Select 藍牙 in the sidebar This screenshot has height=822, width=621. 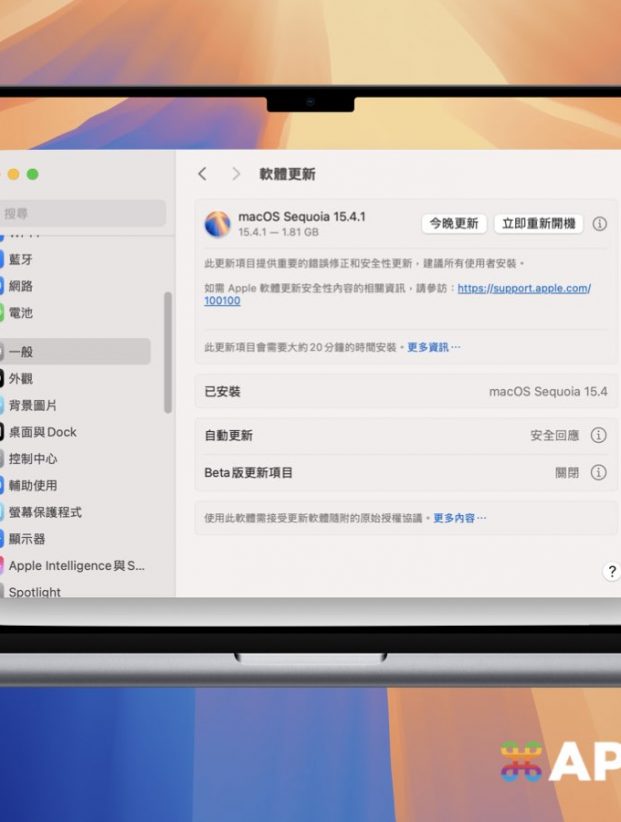(21, 259)
